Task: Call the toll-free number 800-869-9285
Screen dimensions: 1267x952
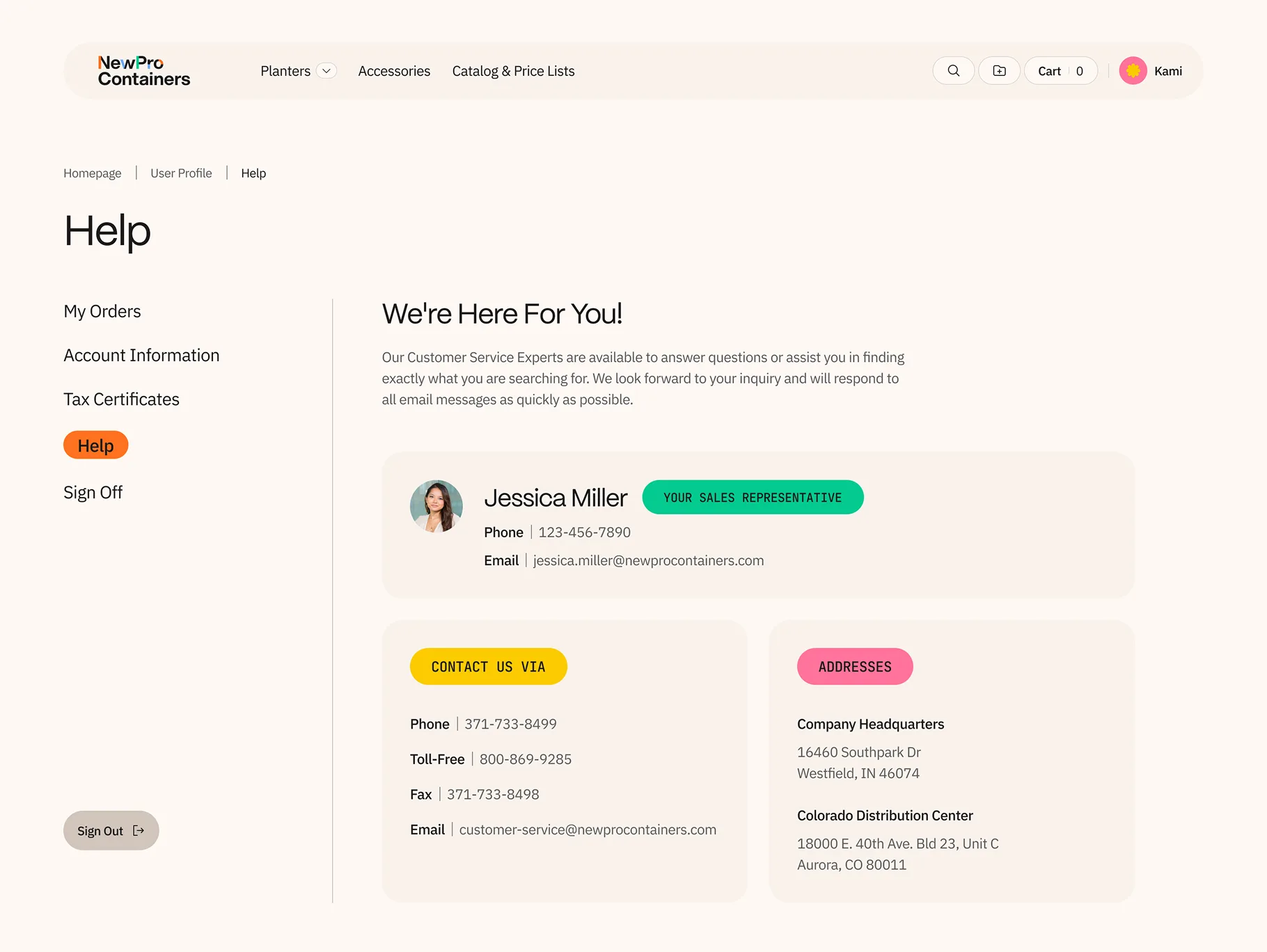Action: 526,759
